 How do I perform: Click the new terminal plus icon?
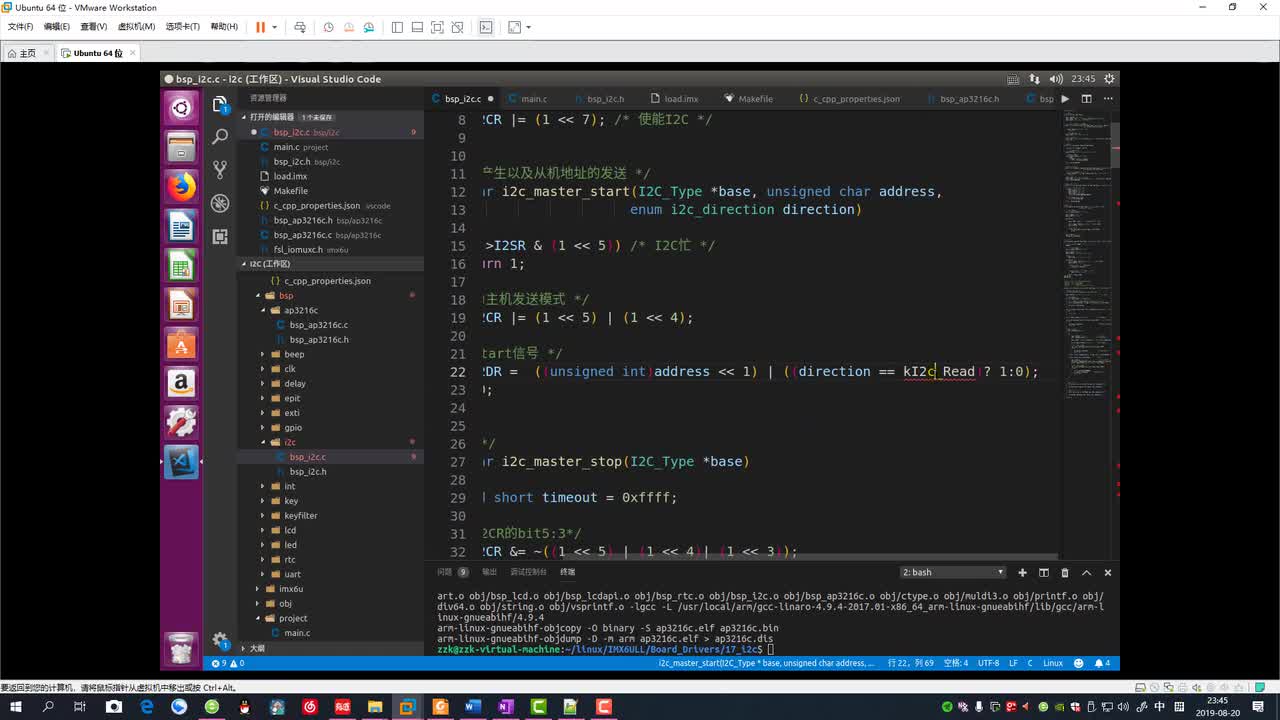(1022, 573)
